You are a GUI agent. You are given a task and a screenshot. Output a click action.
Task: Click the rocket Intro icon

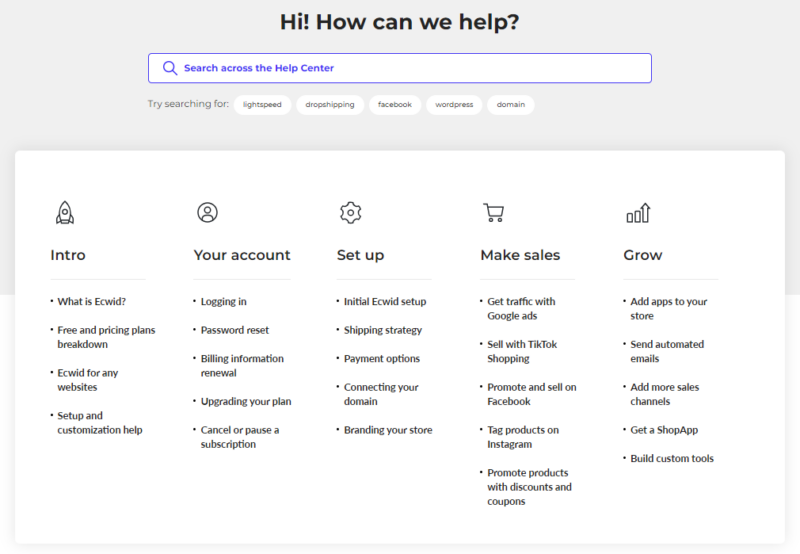(65, 213)
